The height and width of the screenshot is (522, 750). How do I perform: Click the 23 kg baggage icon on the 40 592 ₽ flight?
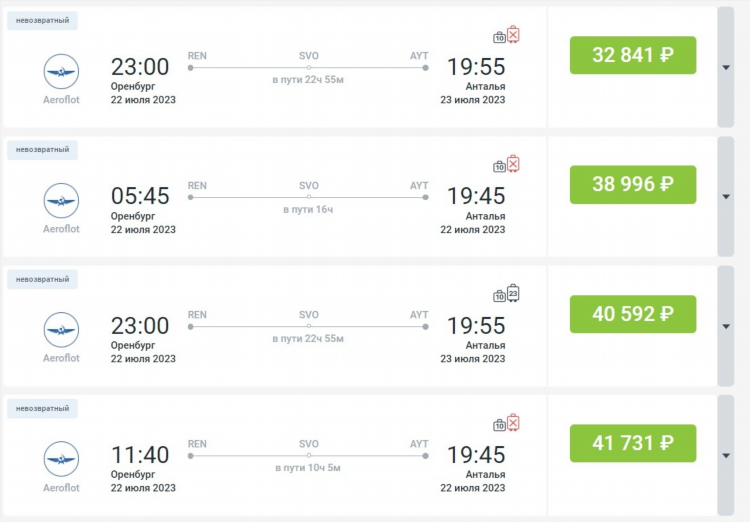coord(513,293)
